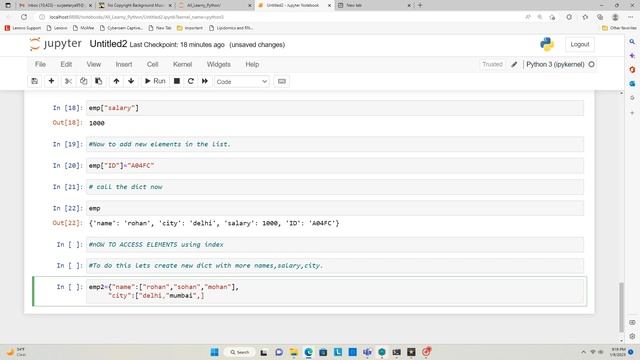Click the Jupyter logo
Viewport: 640px width, 360px height.
pos(56,44)
